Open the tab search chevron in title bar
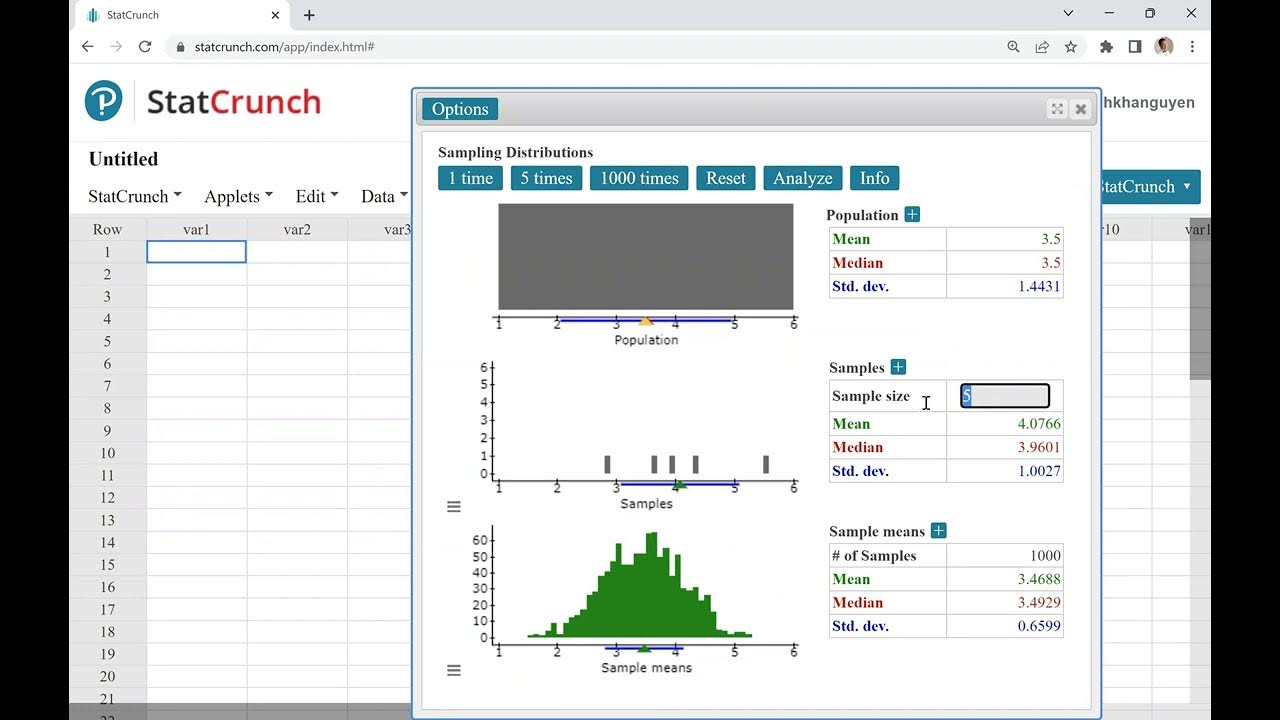 pos(1068,14)
